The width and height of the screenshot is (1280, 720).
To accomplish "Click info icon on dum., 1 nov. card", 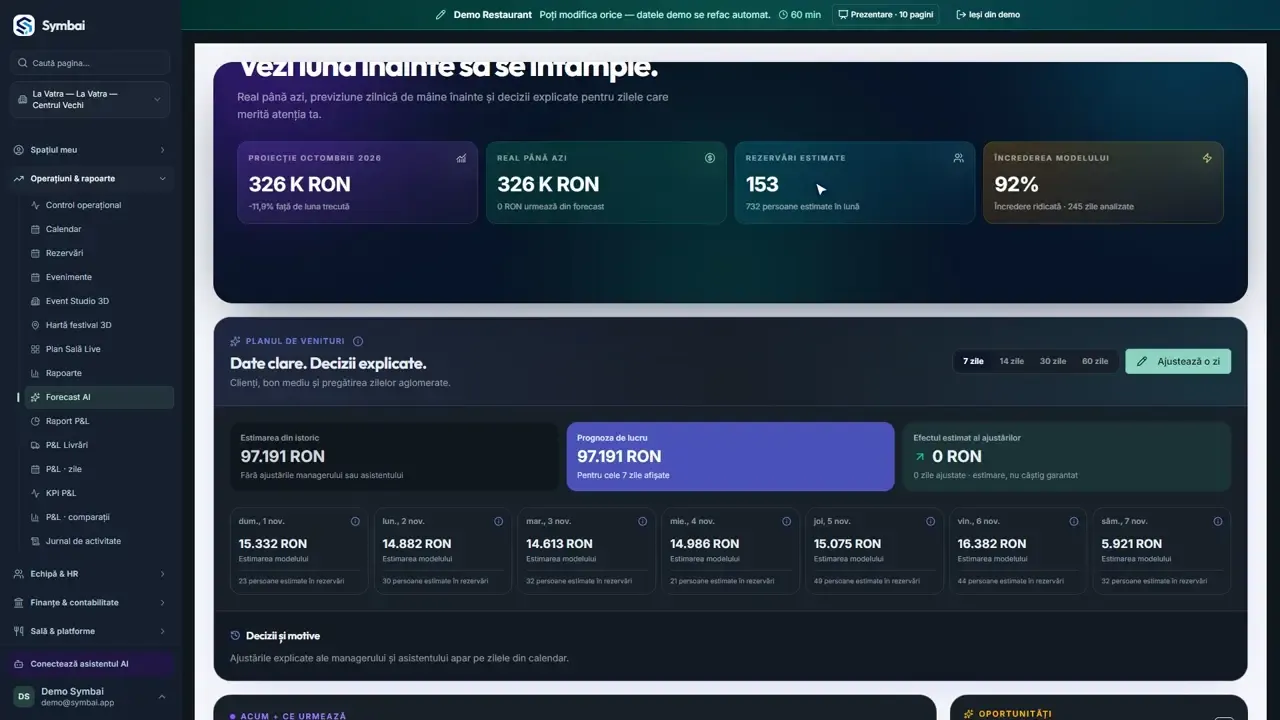I will (x=355, y=521).
